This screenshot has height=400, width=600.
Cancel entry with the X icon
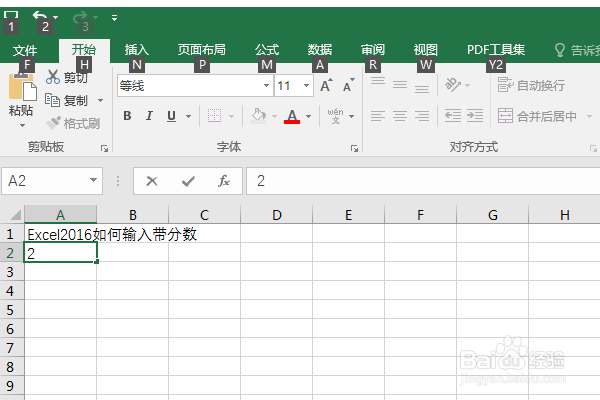coord(152,181)
